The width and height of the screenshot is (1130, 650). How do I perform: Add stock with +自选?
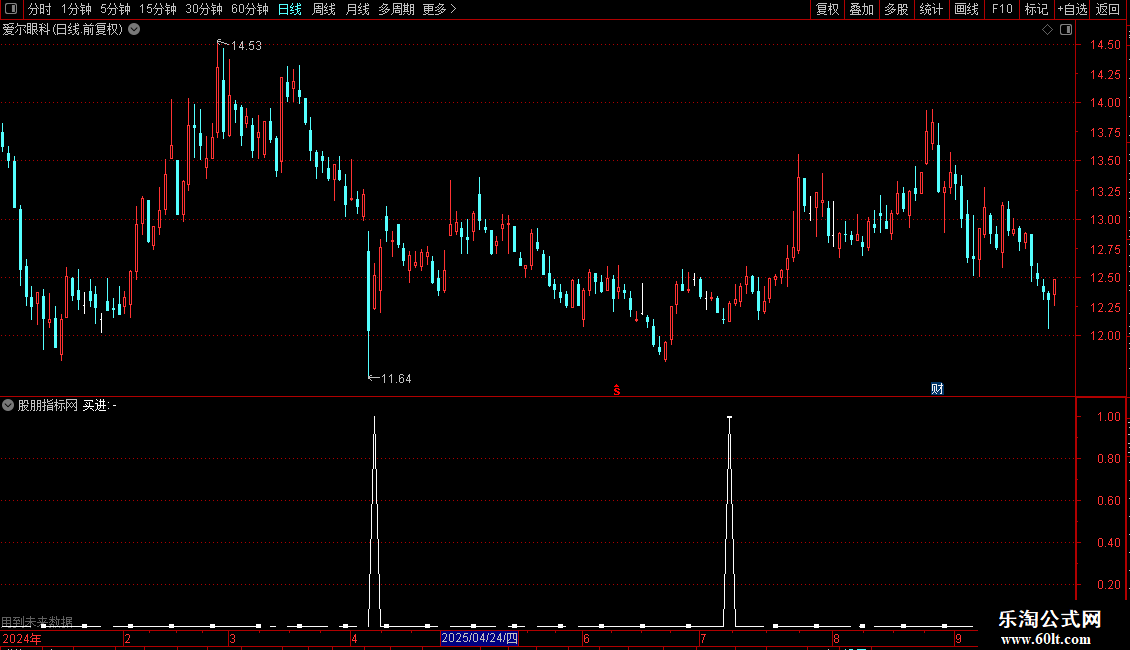point(1072,9)
